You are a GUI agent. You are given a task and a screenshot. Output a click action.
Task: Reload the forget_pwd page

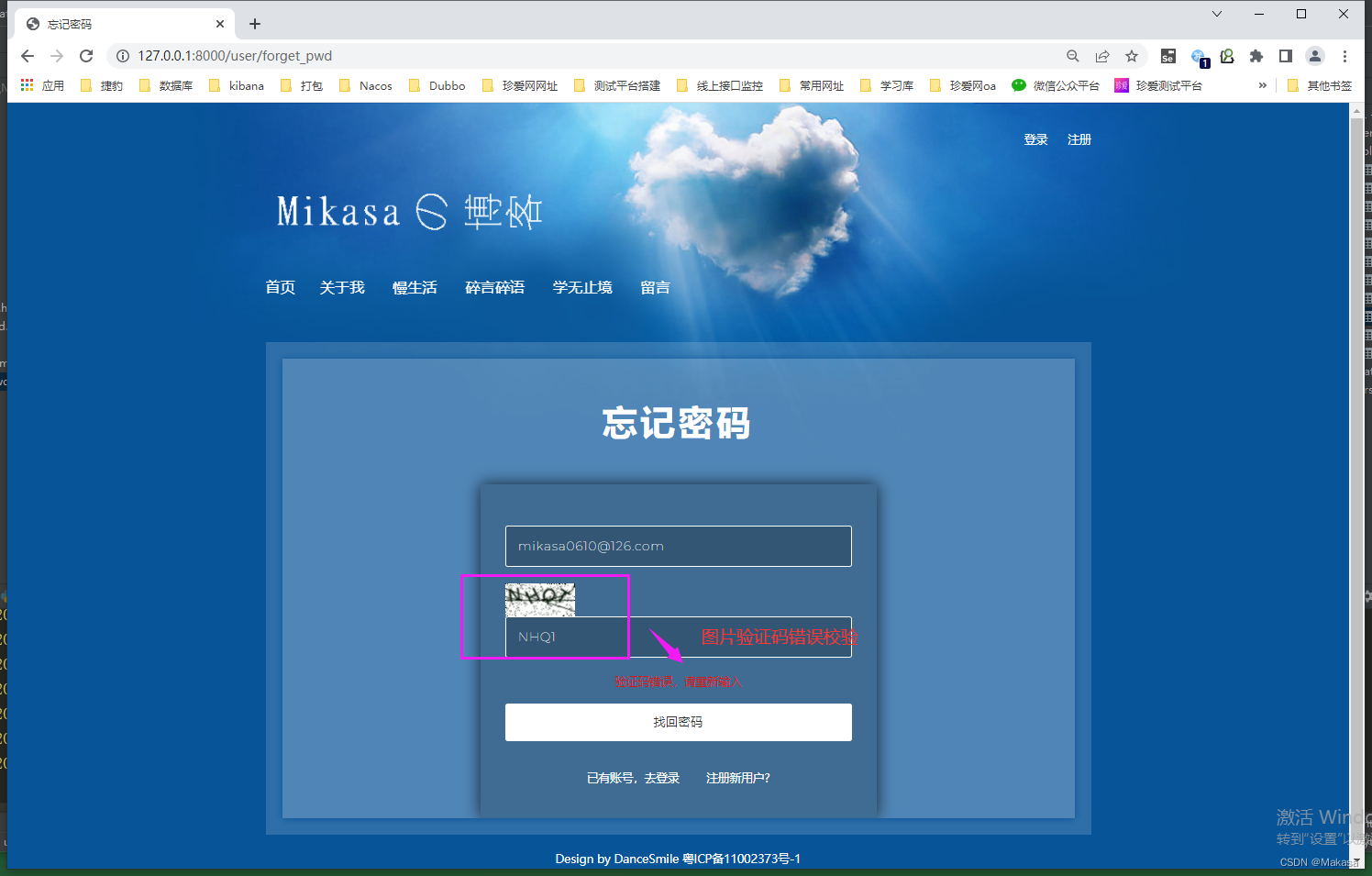[x=86, y=56]
